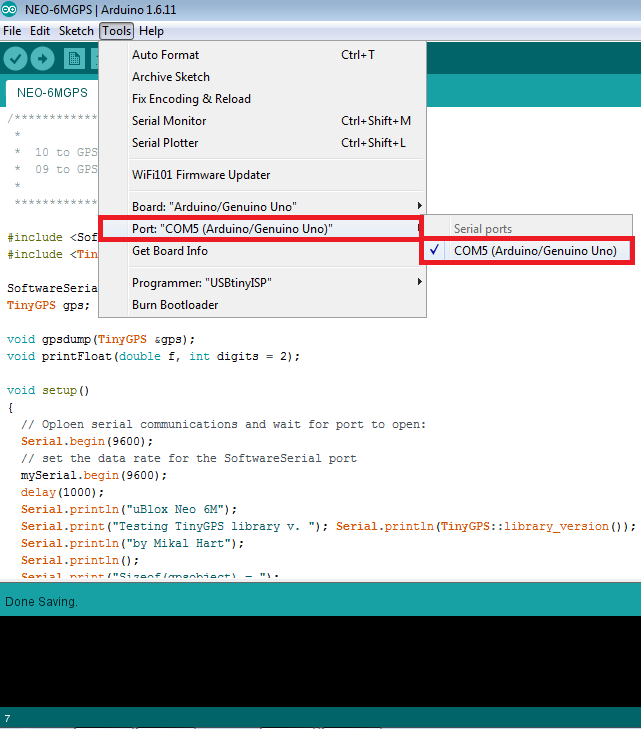Click the 'void gpsdump(TinyGPS &gps);' line
The height and width of the screenshot is (729, 641).
click(101, 339)
